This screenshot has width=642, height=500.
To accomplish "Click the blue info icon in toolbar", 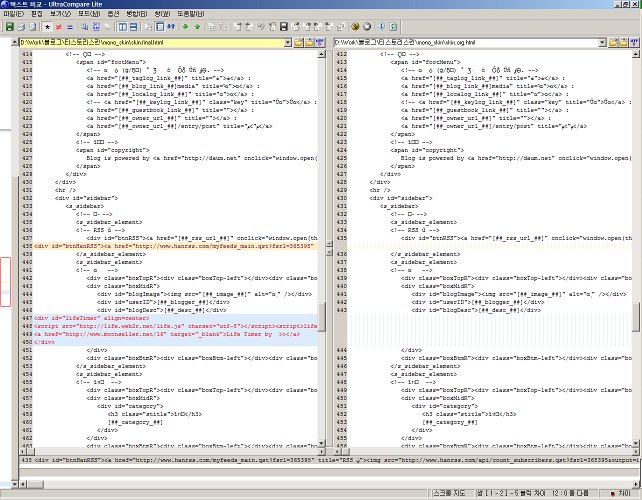I will click(x=382, y=27).
